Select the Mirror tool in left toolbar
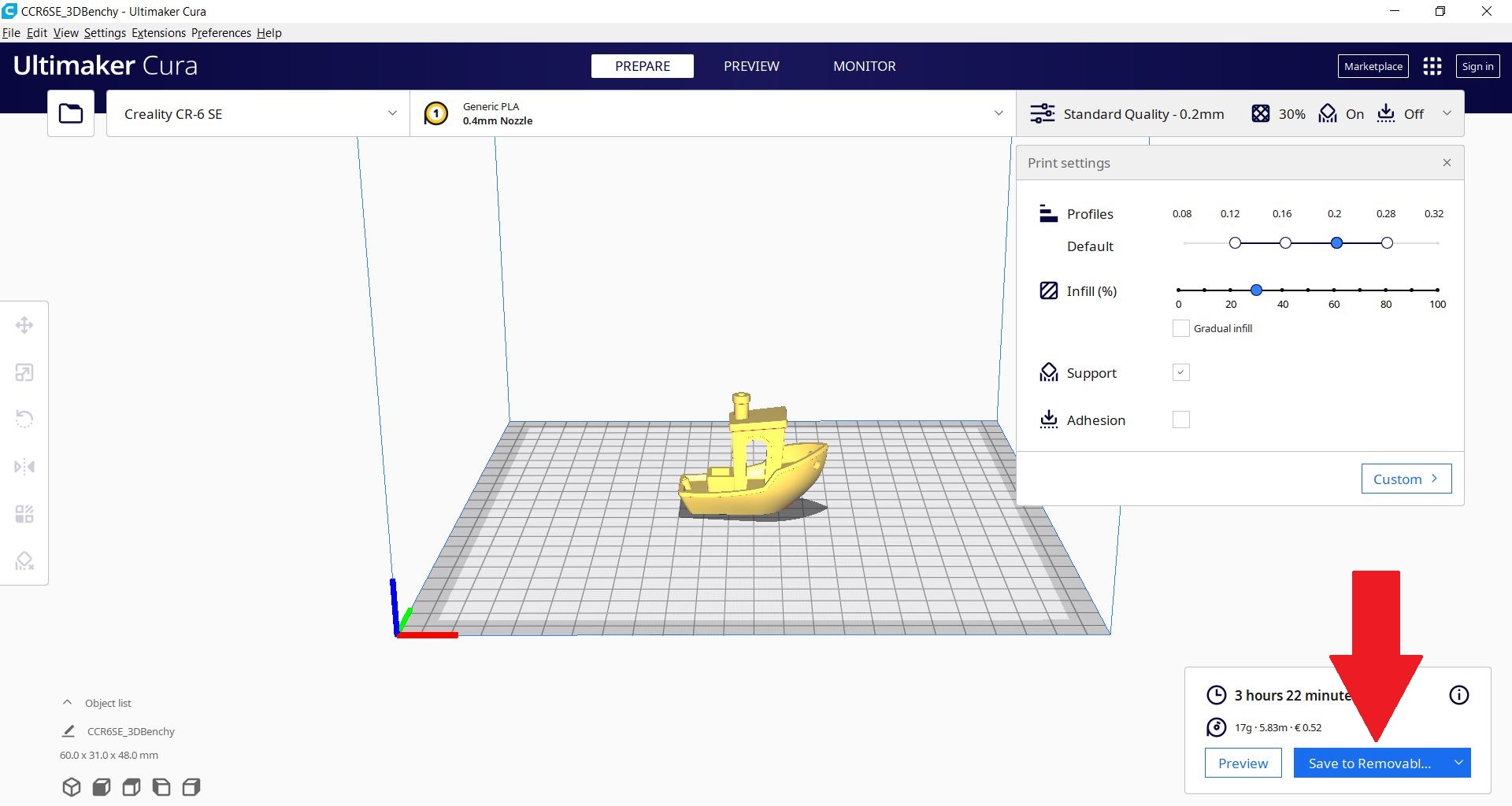This screenshot has width=1512, height=806. [x=24, y=467]
